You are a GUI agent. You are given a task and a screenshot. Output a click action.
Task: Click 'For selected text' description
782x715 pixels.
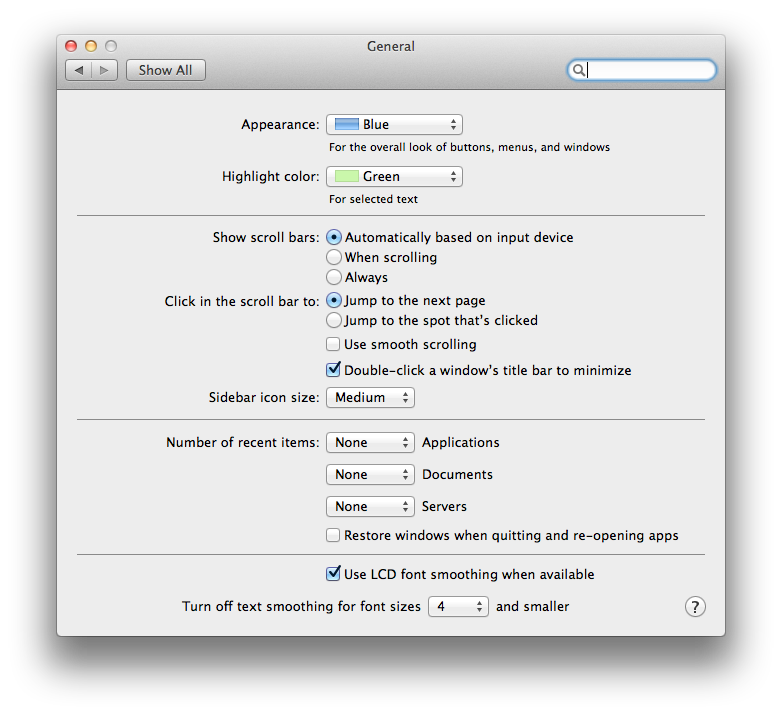(x=373, y=199)
